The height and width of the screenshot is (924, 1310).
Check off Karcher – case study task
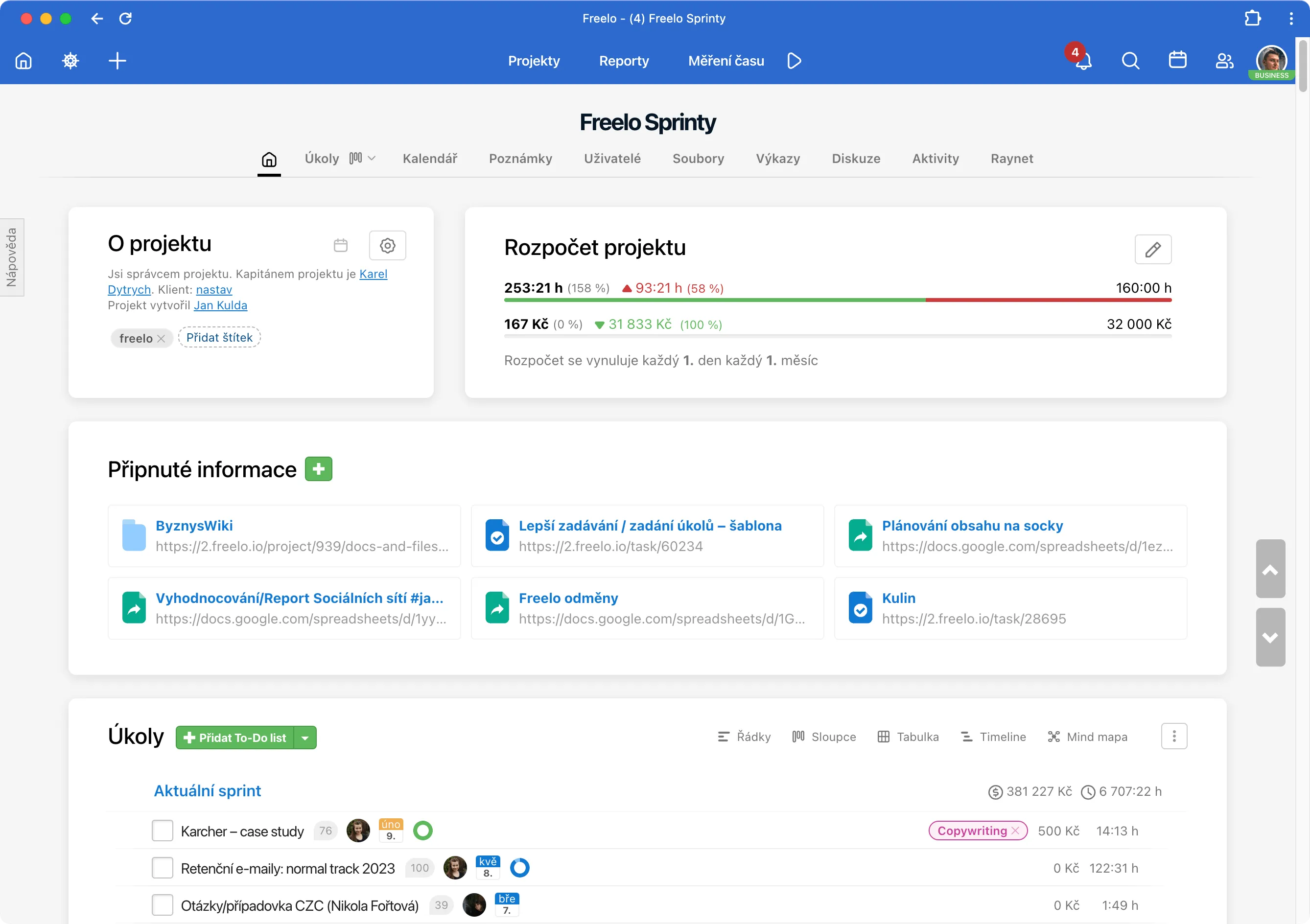click(162, 831)
